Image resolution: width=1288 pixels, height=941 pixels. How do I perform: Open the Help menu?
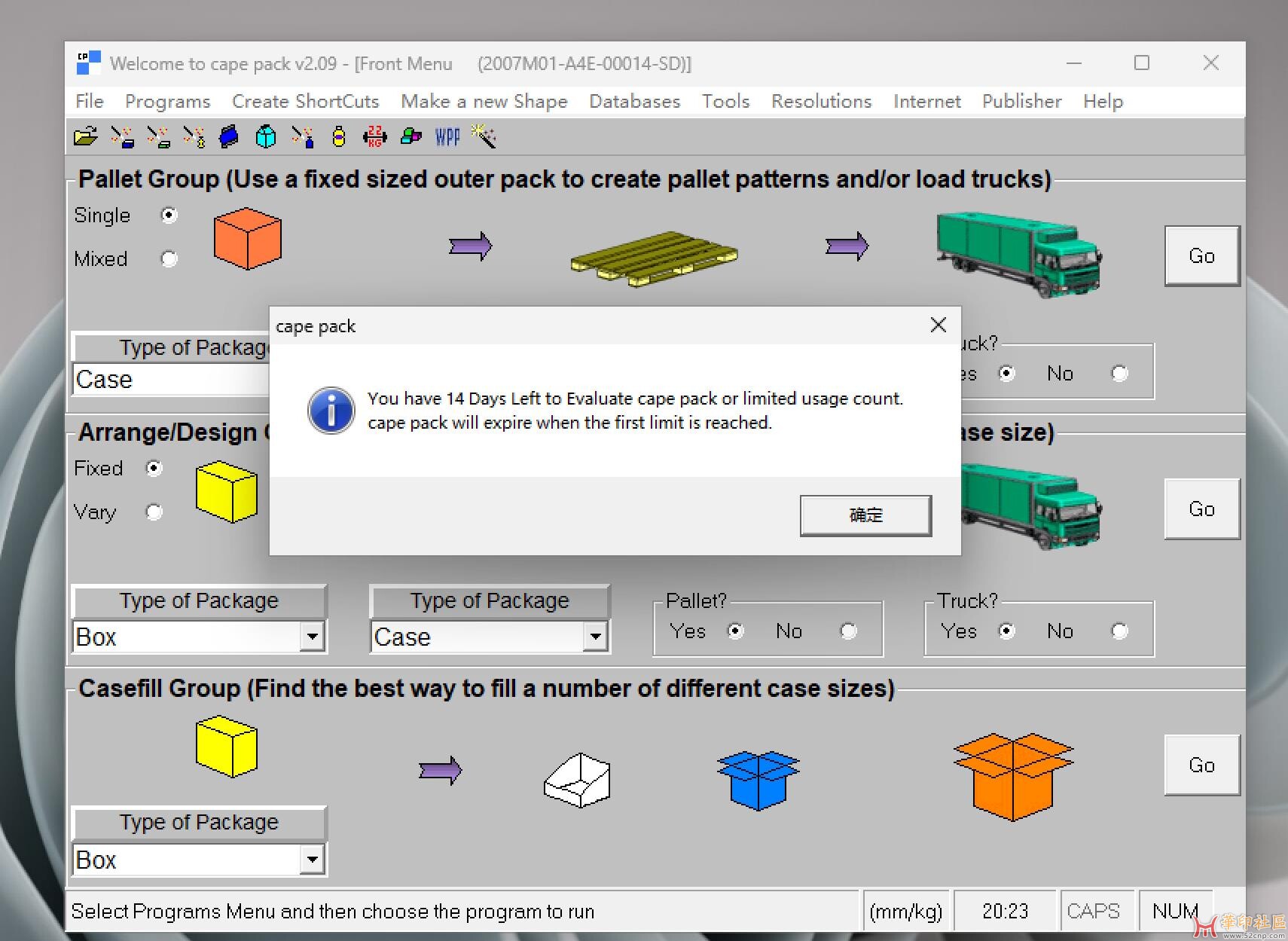click(x=1103, y=101)
